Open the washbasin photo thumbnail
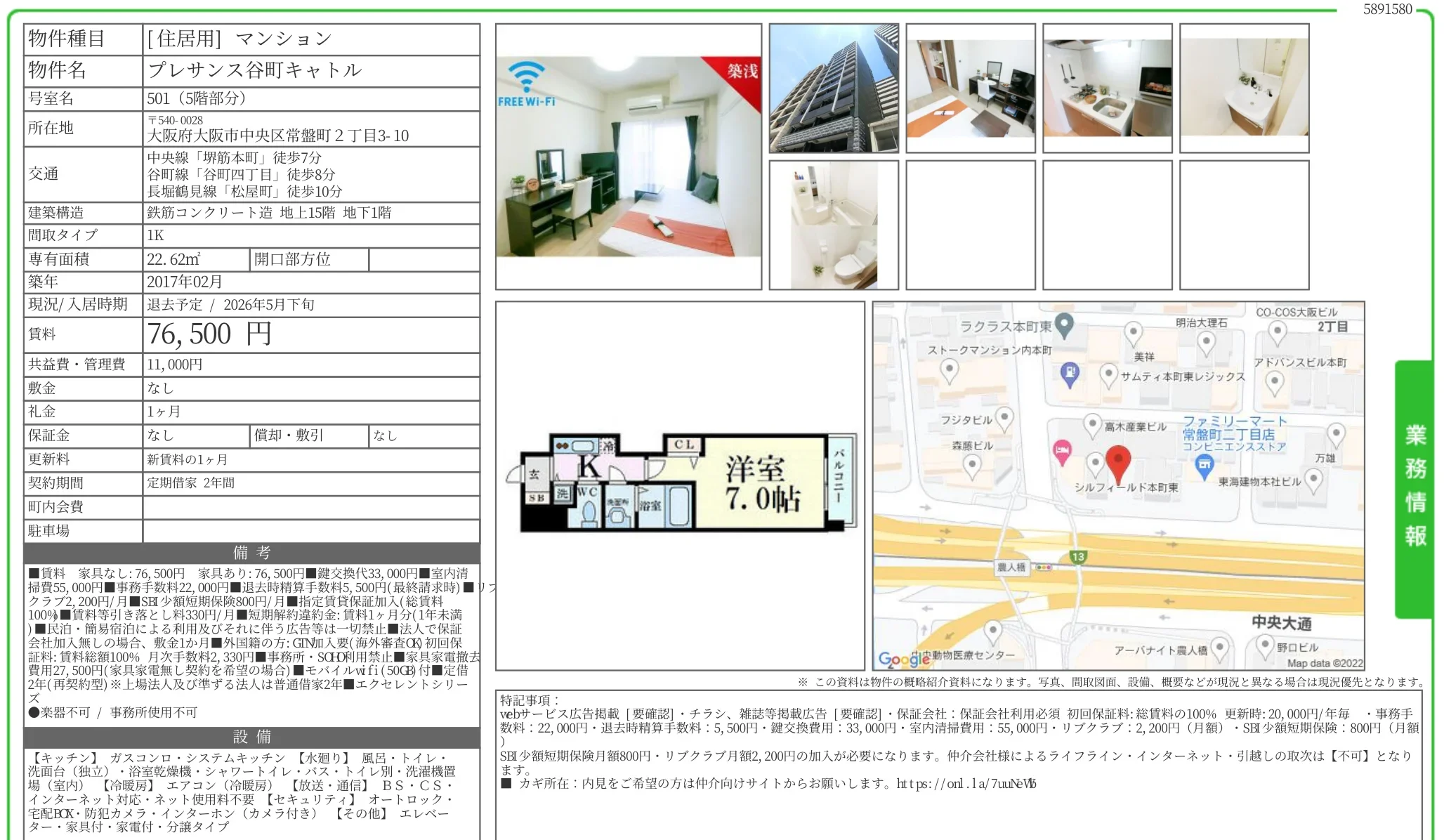Viewport: 1444px width, 840px height. coord(1244,88)
